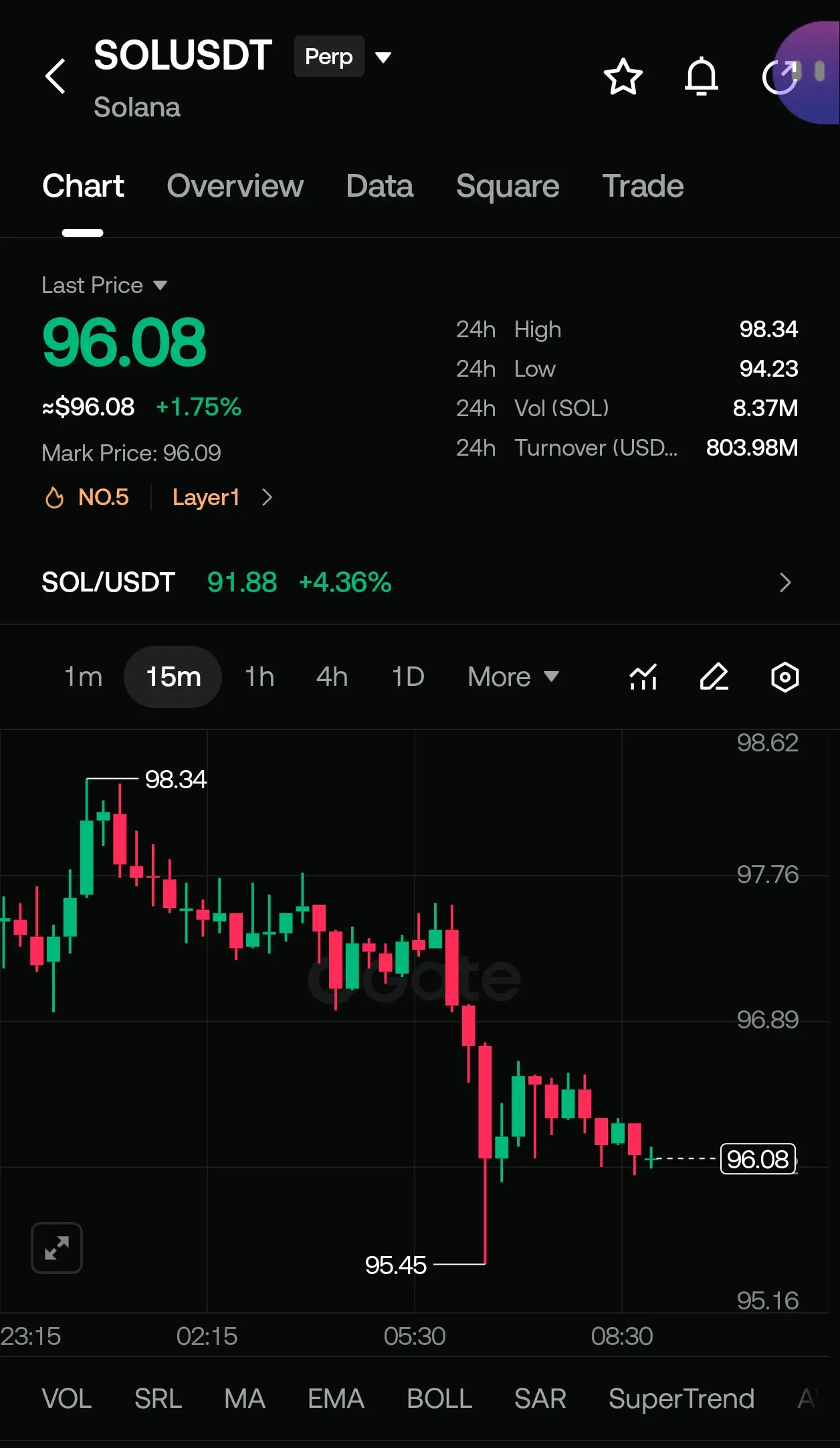
Task: Expand More timeframe options
Action: 513,676
